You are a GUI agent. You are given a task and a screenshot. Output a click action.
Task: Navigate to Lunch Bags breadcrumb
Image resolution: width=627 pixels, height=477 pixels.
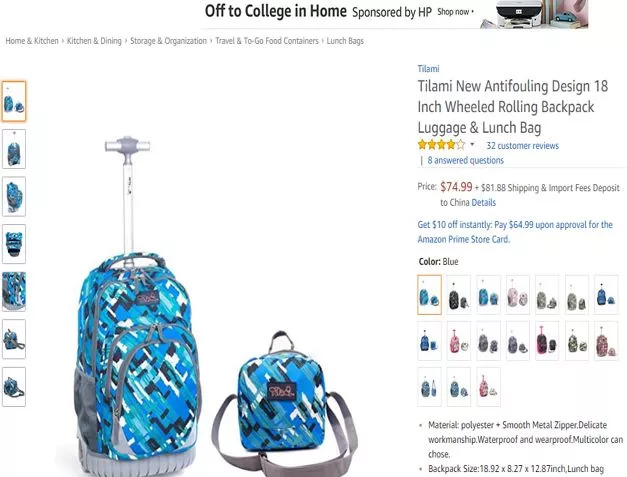[x=345, y=41]
